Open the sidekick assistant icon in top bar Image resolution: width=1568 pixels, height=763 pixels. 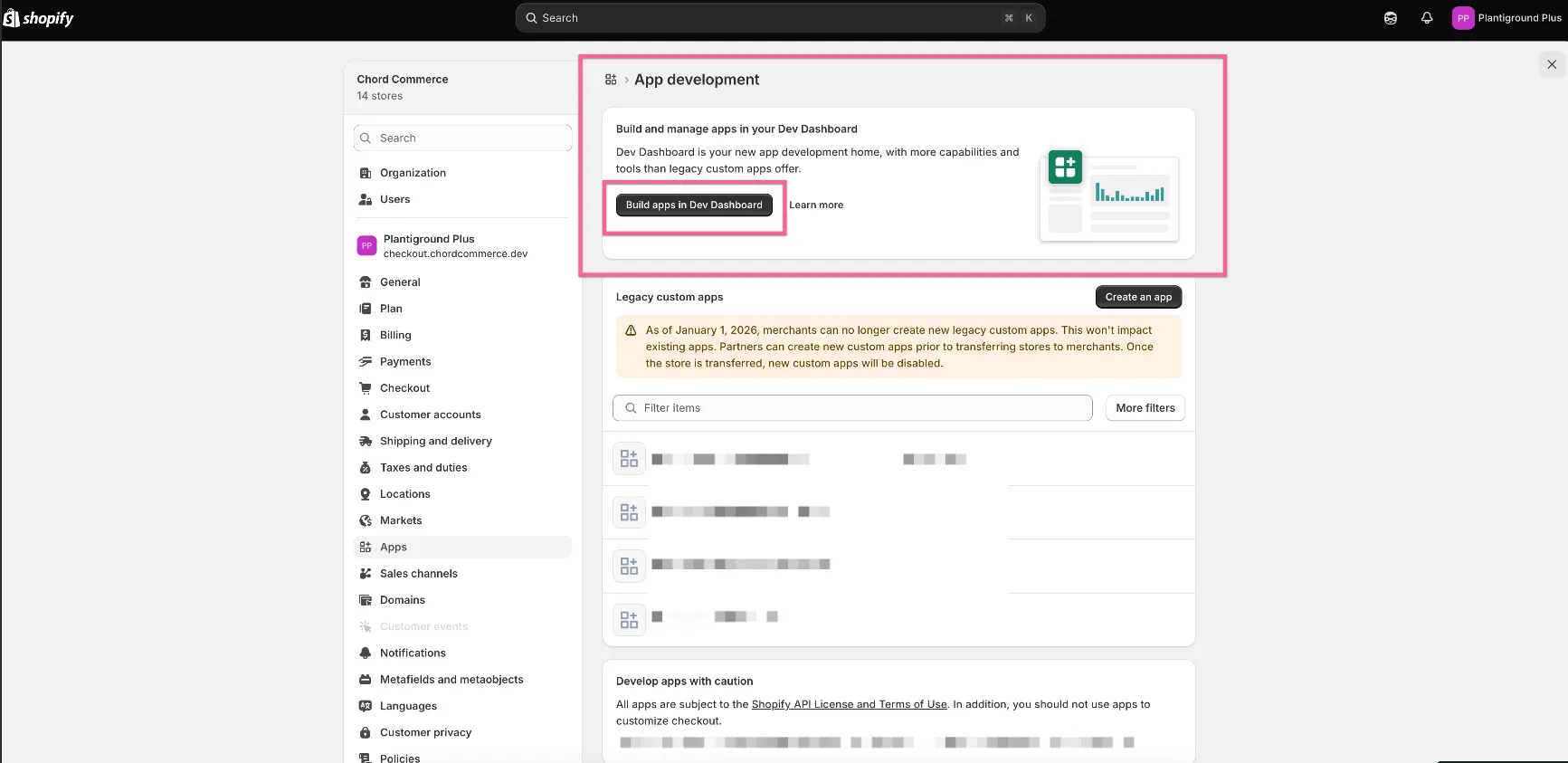tap(1391, 18)
